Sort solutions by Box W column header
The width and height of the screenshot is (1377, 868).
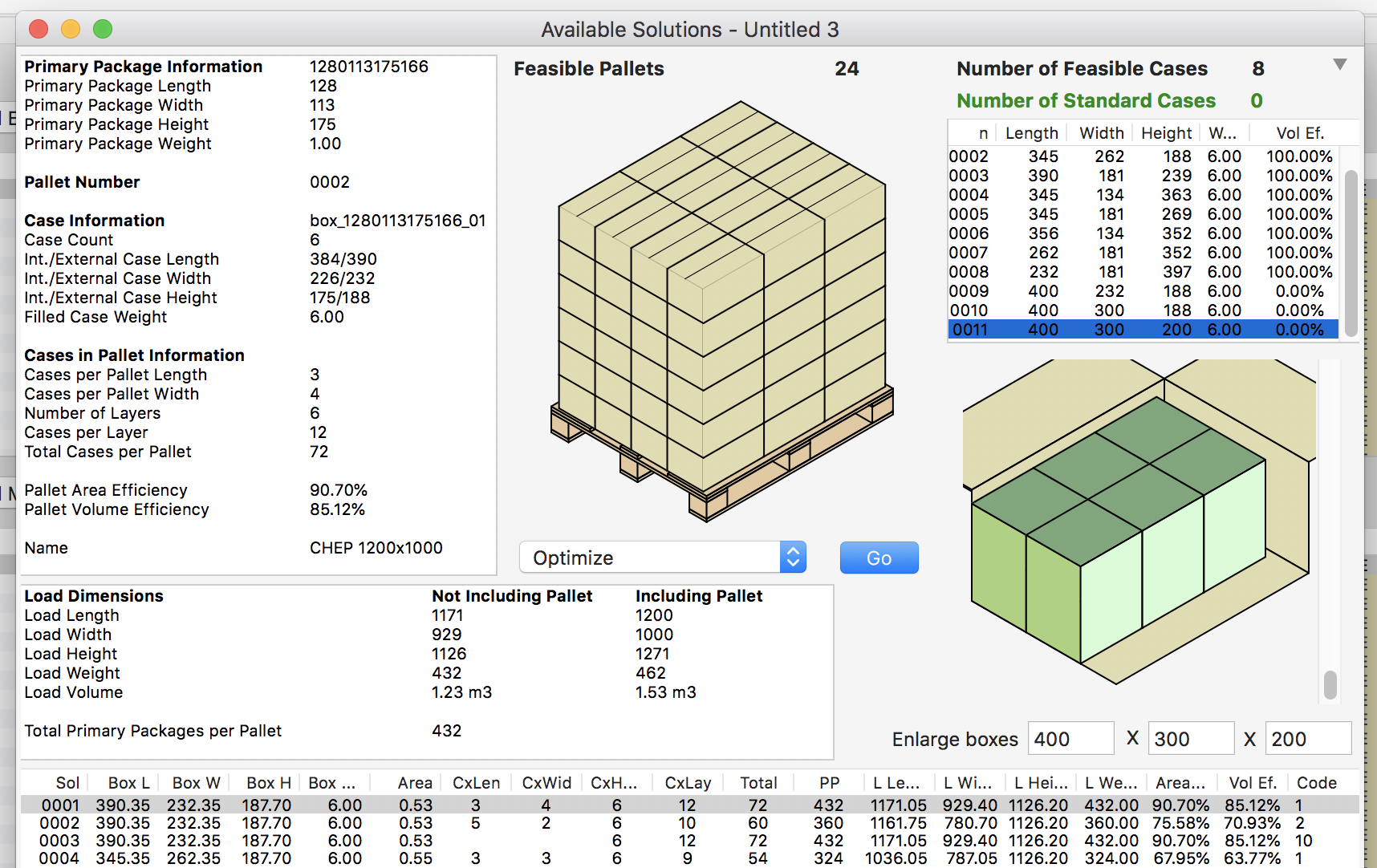coord(196,783)
